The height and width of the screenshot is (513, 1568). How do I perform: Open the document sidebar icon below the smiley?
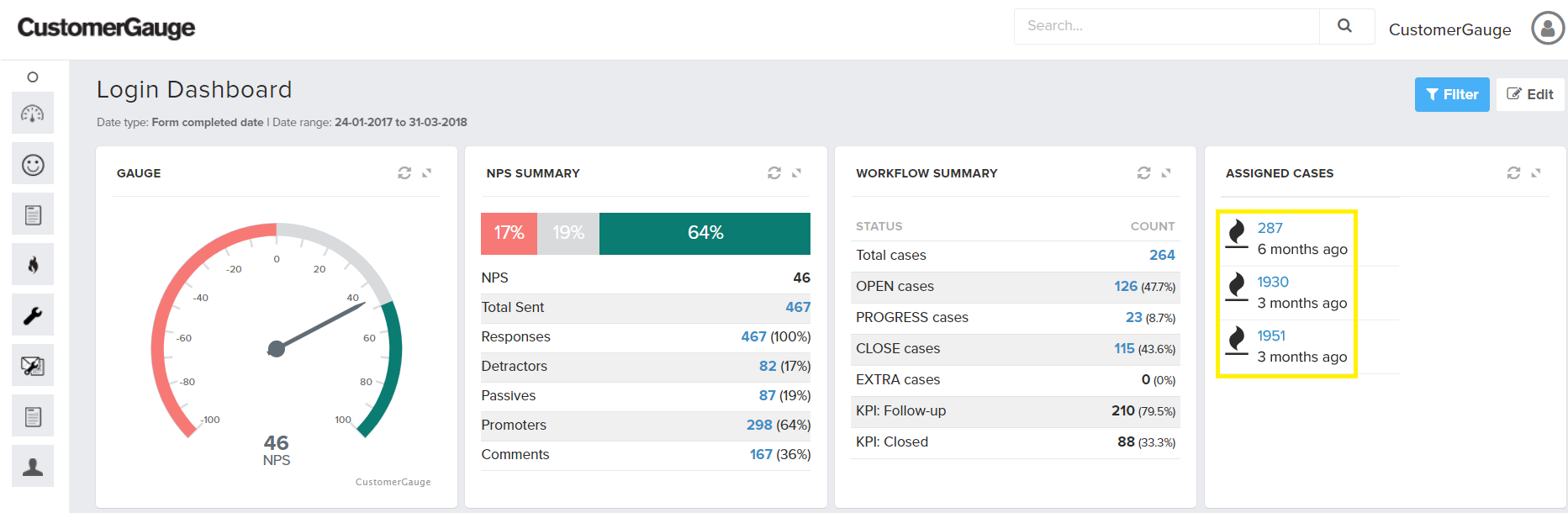pos(33,214)
